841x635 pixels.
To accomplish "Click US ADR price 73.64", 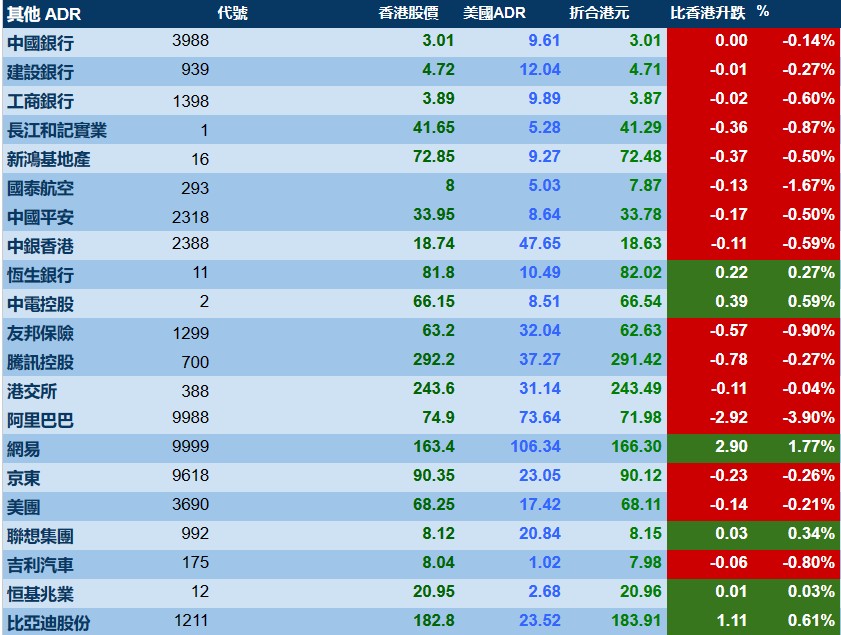I will pyautogui.click(x=540, y=417).
